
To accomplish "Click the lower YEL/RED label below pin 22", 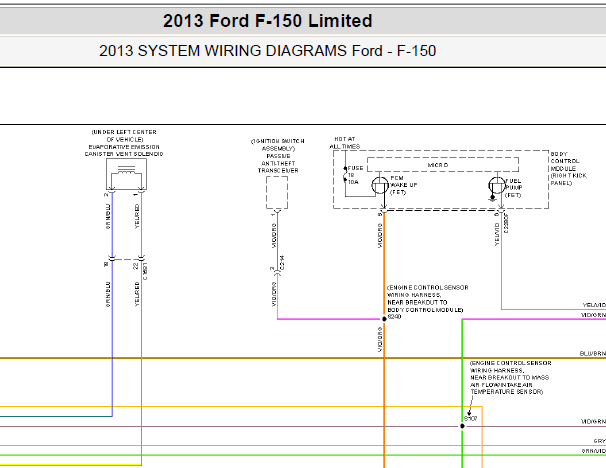I will coord(137,294).
